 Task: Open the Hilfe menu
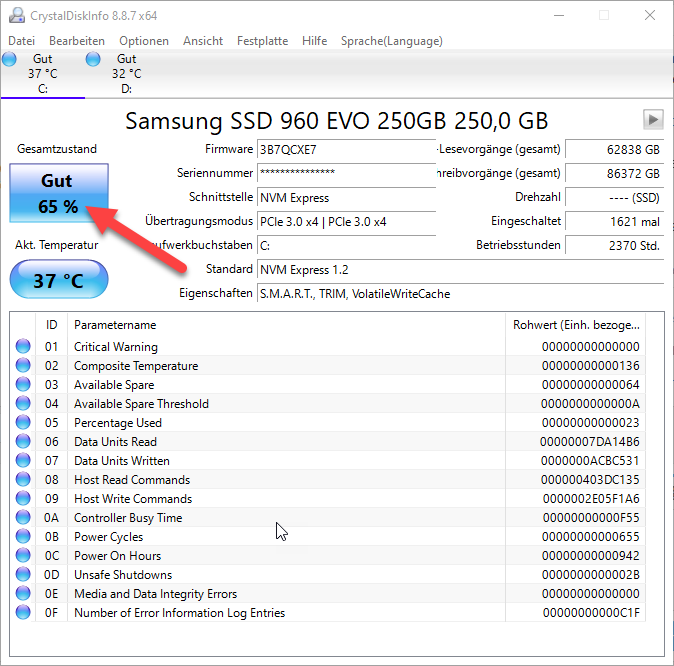coord(315,41)
